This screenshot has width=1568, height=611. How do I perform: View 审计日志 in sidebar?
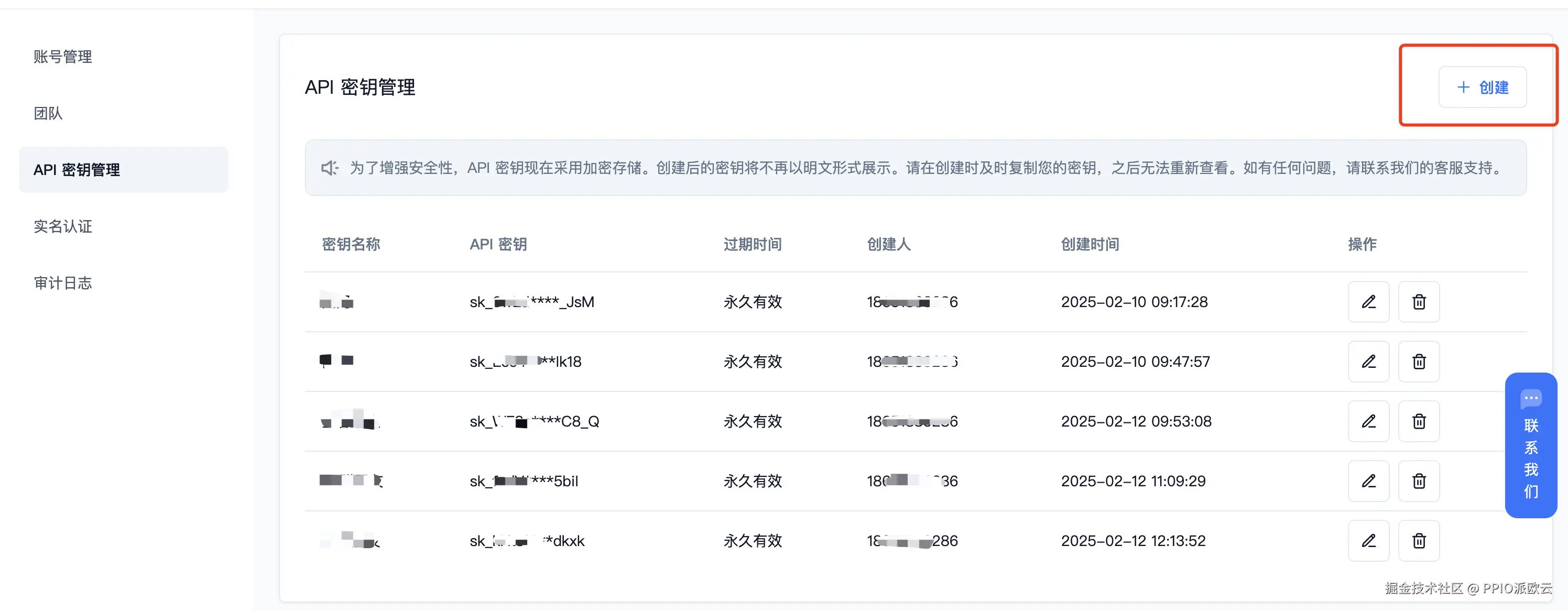point(63,283)
